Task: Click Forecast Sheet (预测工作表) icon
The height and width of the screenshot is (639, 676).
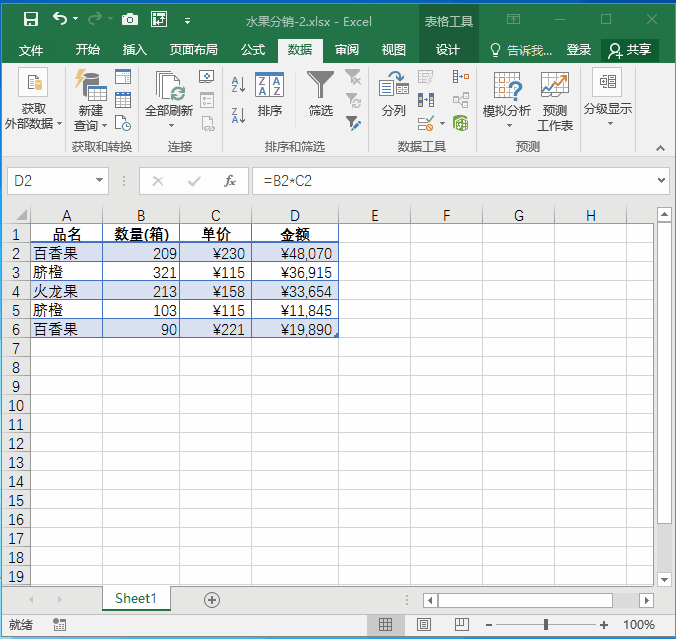Action: 554,101
